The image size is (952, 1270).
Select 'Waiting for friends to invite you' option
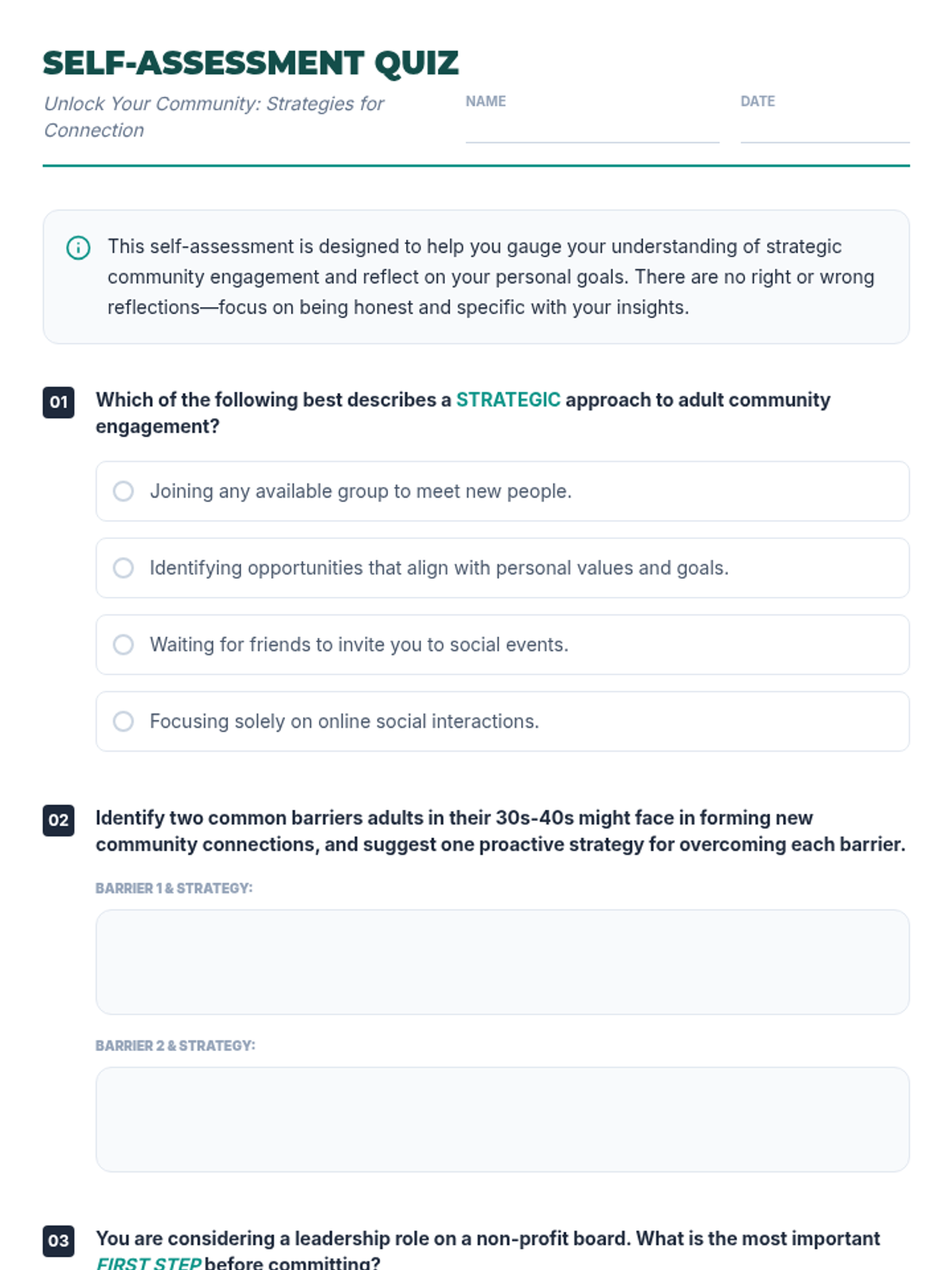click(x=502, y=645)
